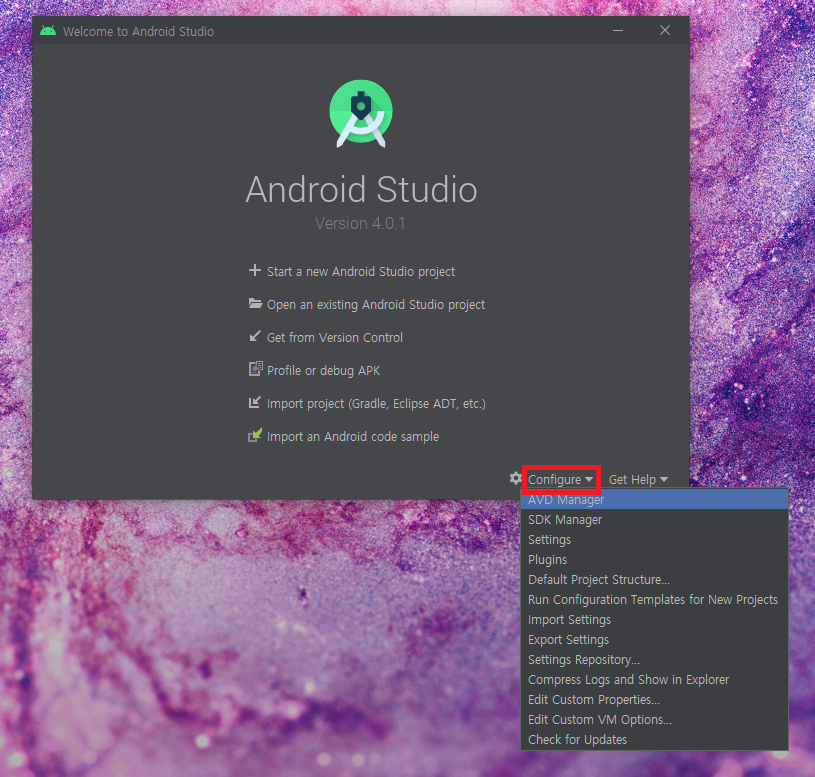Click the Android head icon in title bar
This screenshot has height=777, width=815.
pos(48,31)
